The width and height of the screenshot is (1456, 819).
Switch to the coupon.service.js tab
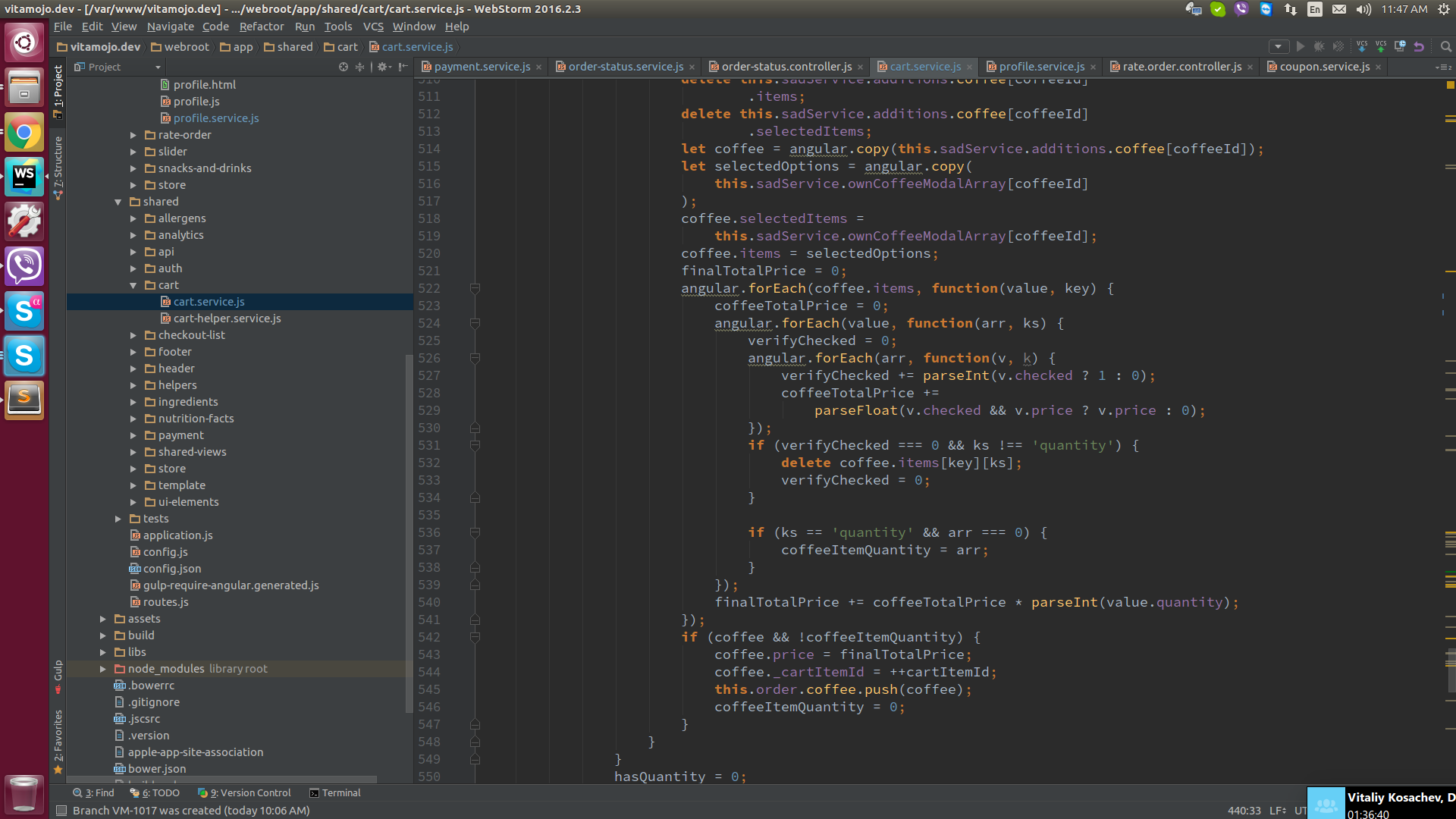[1324, 67]
